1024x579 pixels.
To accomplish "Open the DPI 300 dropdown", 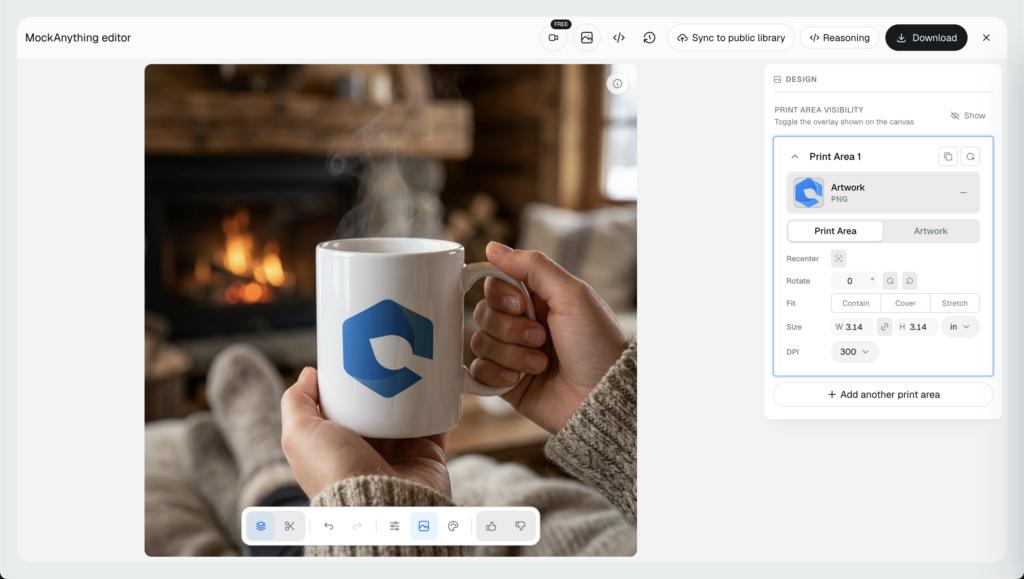I will click(x=855, y=352).
